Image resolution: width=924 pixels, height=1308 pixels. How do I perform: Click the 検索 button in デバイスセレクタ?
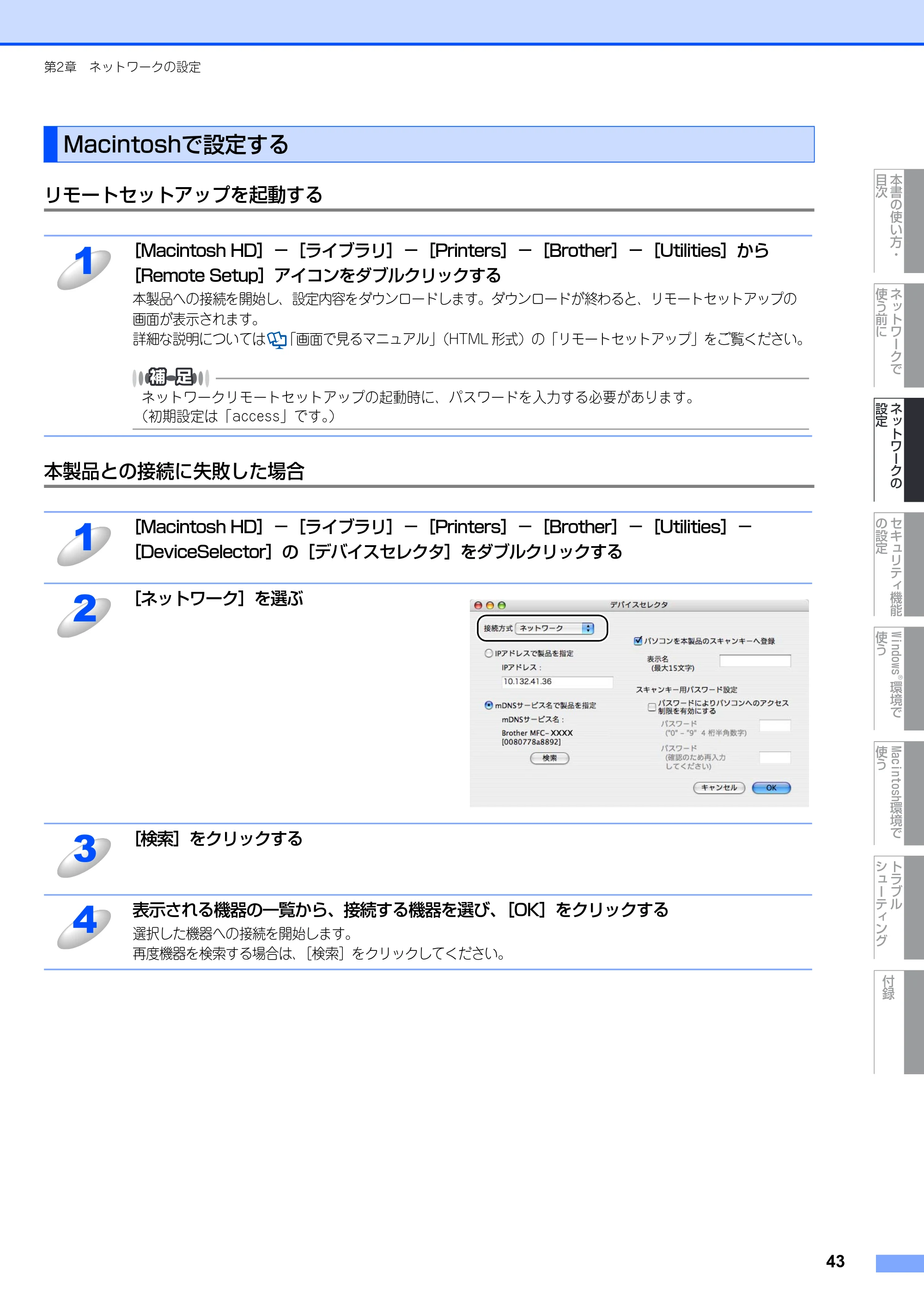549,758
